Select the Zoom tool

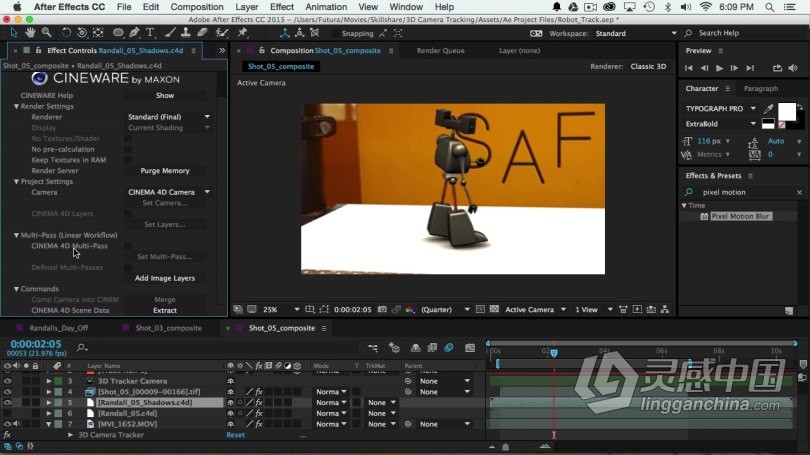click(46, 33)
